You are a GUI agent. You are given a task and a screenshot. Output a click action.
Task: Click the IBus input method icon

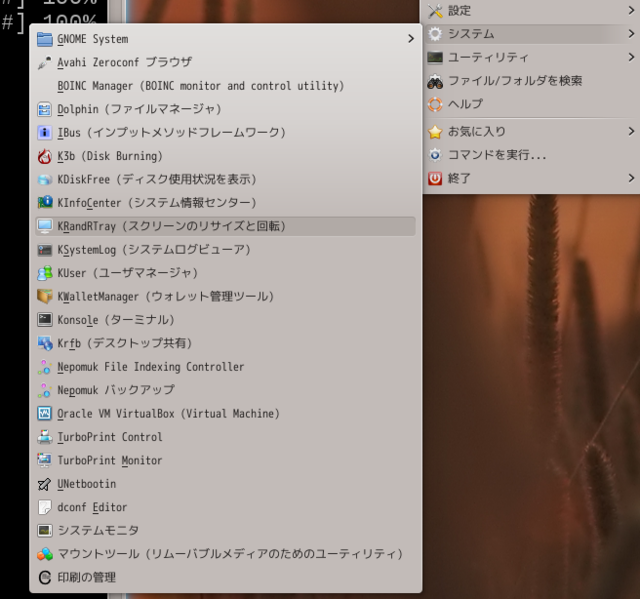click(x=44, y=133)
